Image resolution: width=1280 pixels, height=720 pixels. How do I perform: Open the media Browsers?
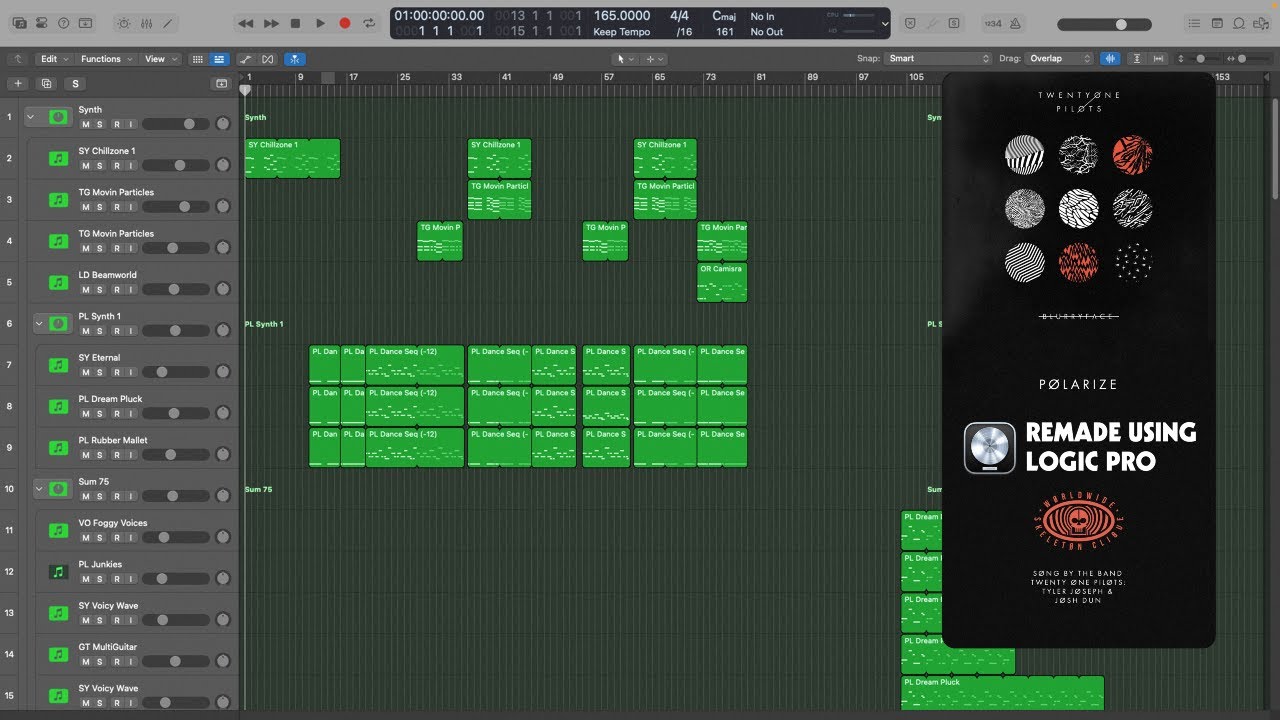tap(1262, 23)
